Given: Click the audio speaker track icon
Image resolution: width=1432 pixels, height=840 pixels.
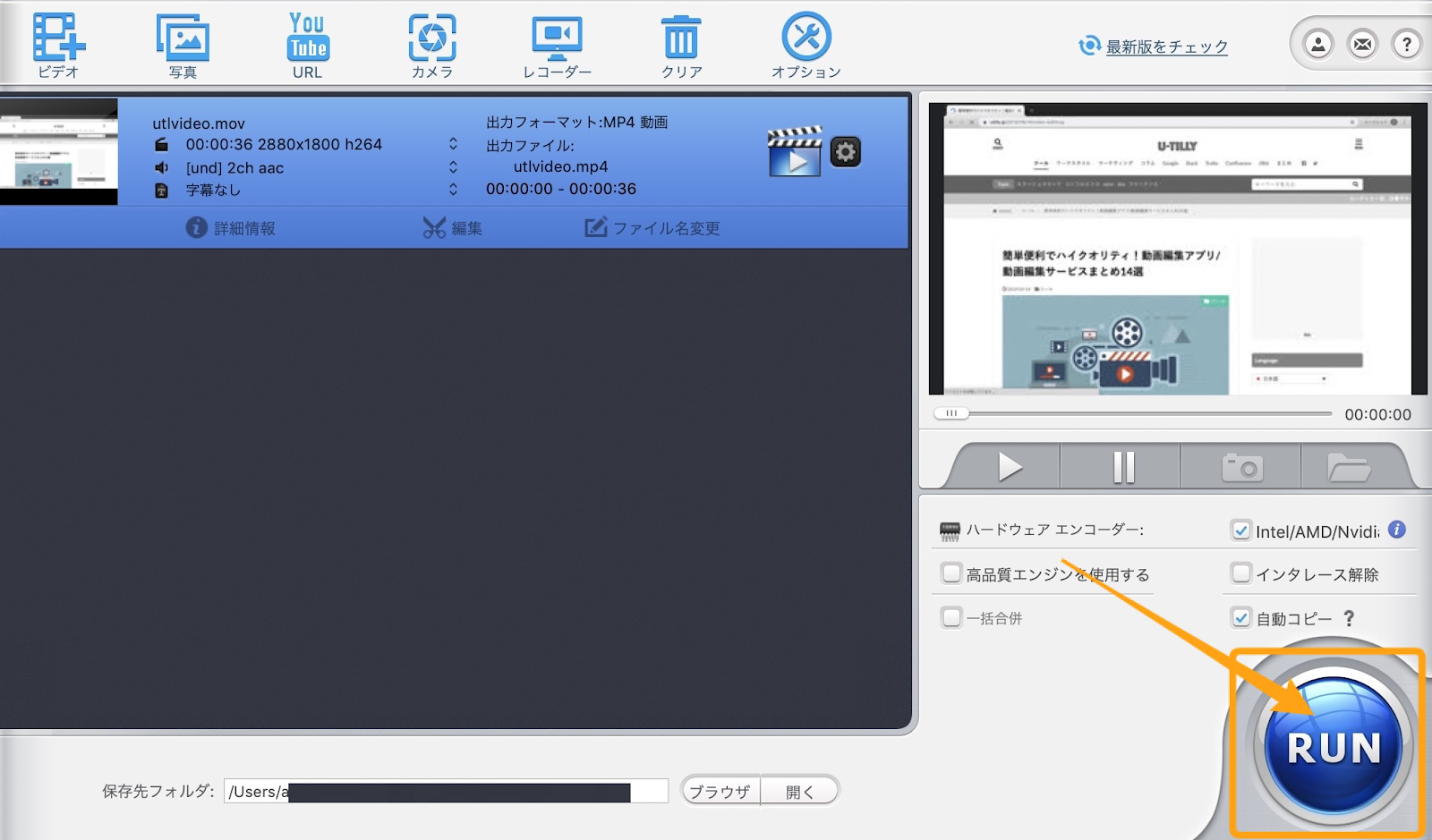Looking at the screenshot, I should click(x=161, y=167).
